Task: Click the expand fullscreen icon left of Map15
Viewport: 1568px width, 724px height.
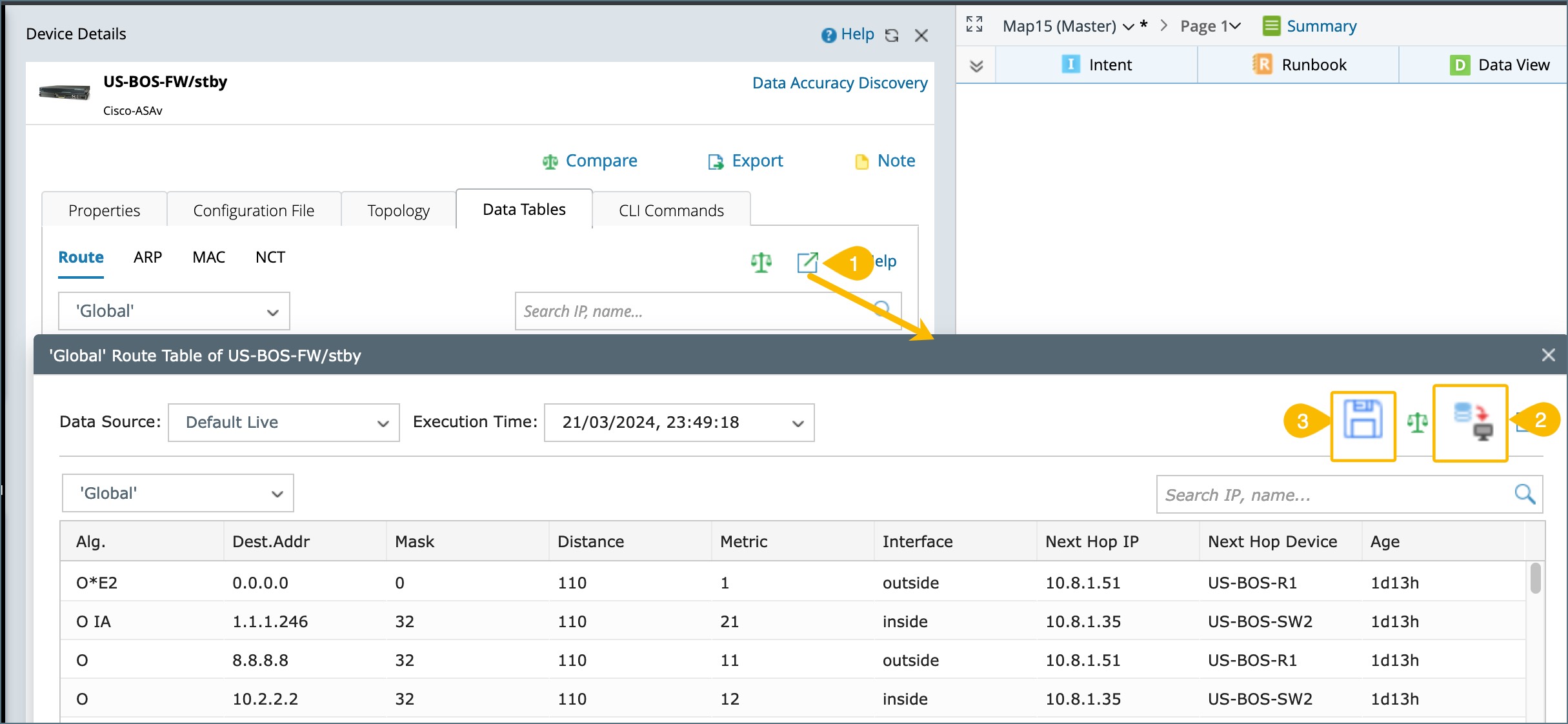Action: coord(974,25)
